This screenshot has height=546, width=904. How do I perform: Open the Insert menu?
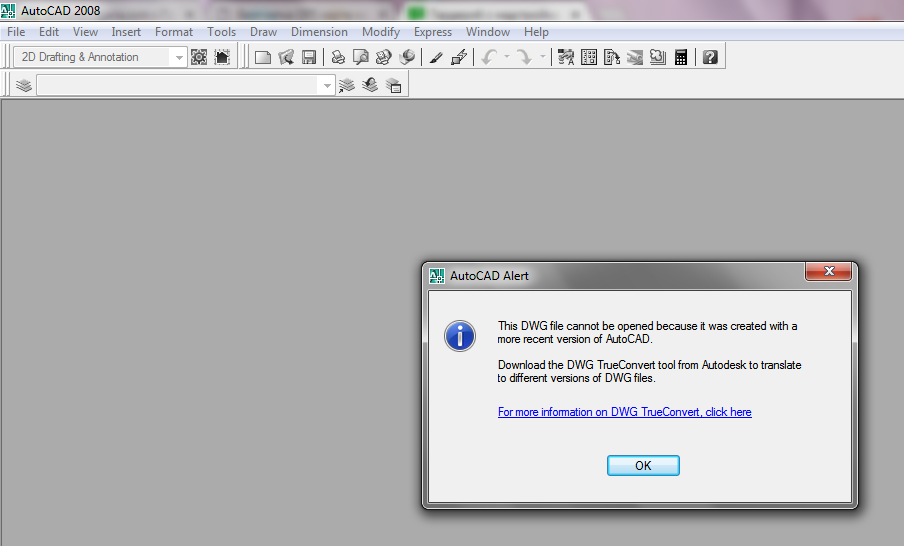(x=126, y=32)
